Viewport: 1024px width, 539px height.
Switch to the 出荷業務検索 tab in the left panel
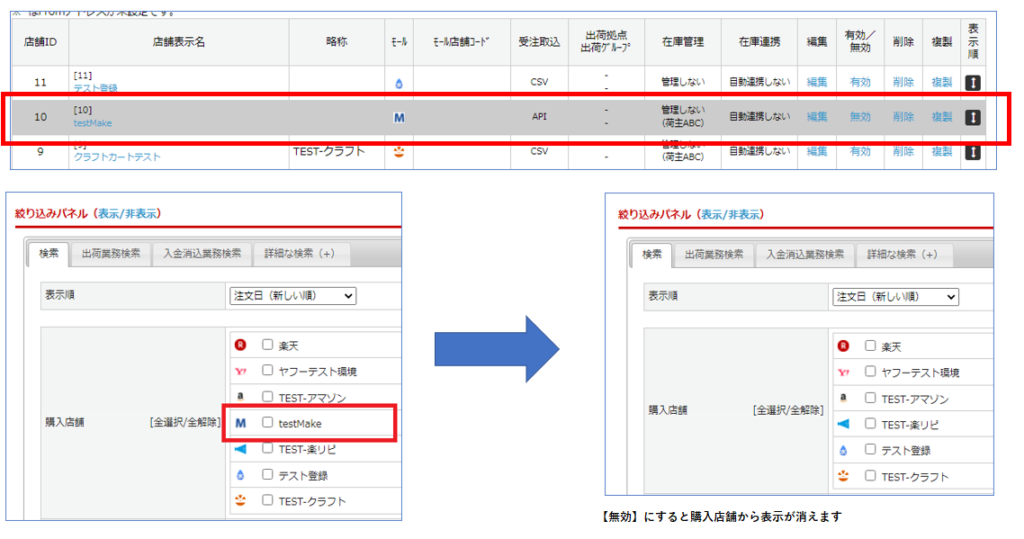[110, 254]
